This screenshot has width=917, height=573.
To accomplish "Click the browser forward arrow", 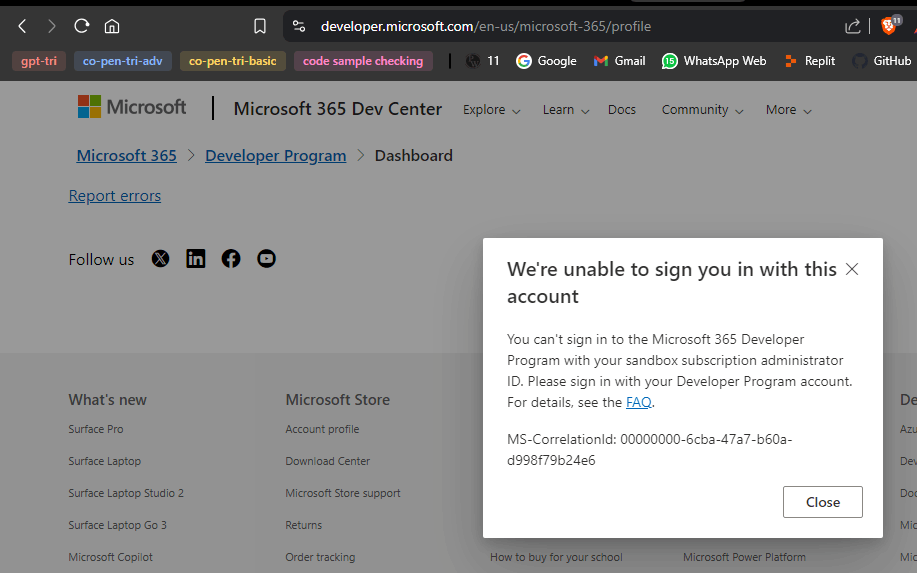I will [51, 26].
